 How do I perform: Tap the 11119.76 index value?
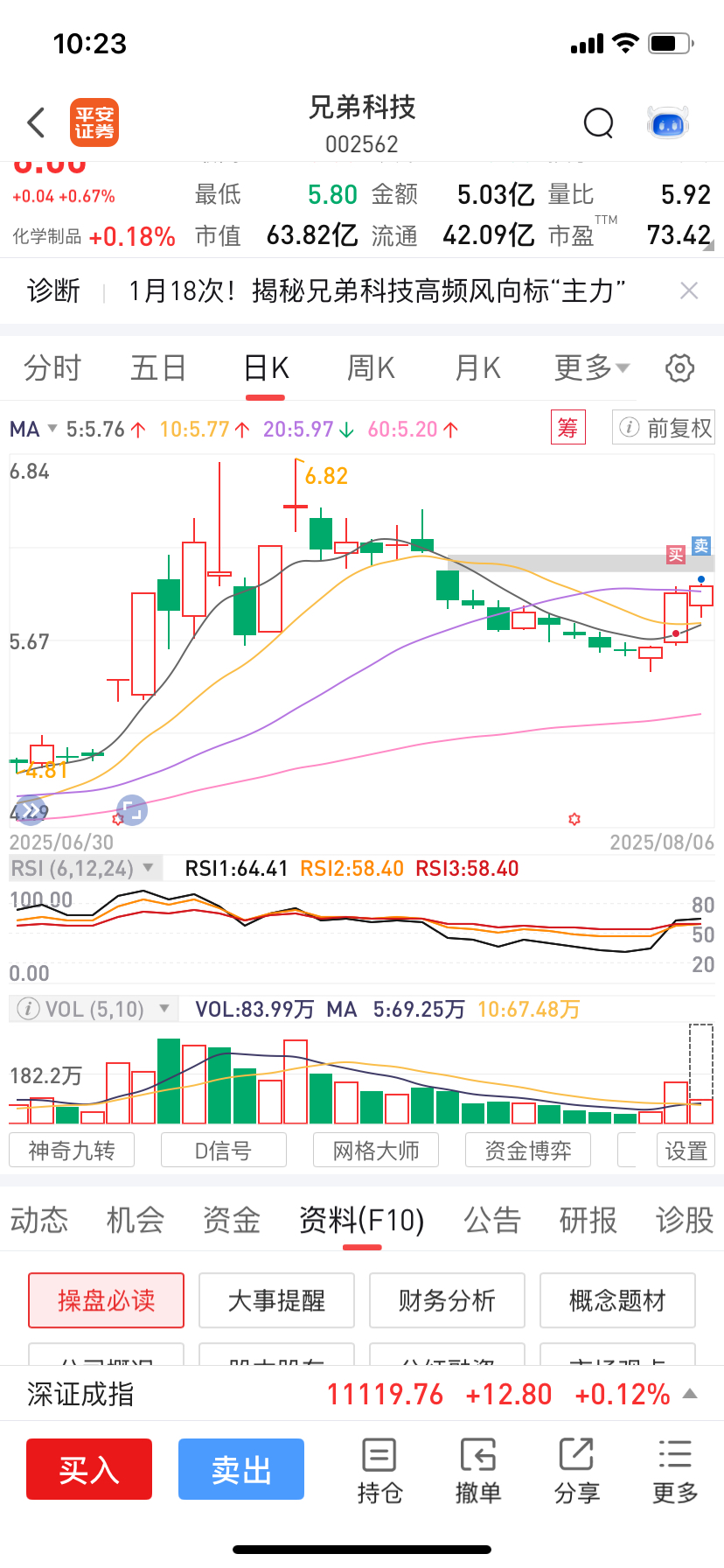click(x=385, y=1394)
